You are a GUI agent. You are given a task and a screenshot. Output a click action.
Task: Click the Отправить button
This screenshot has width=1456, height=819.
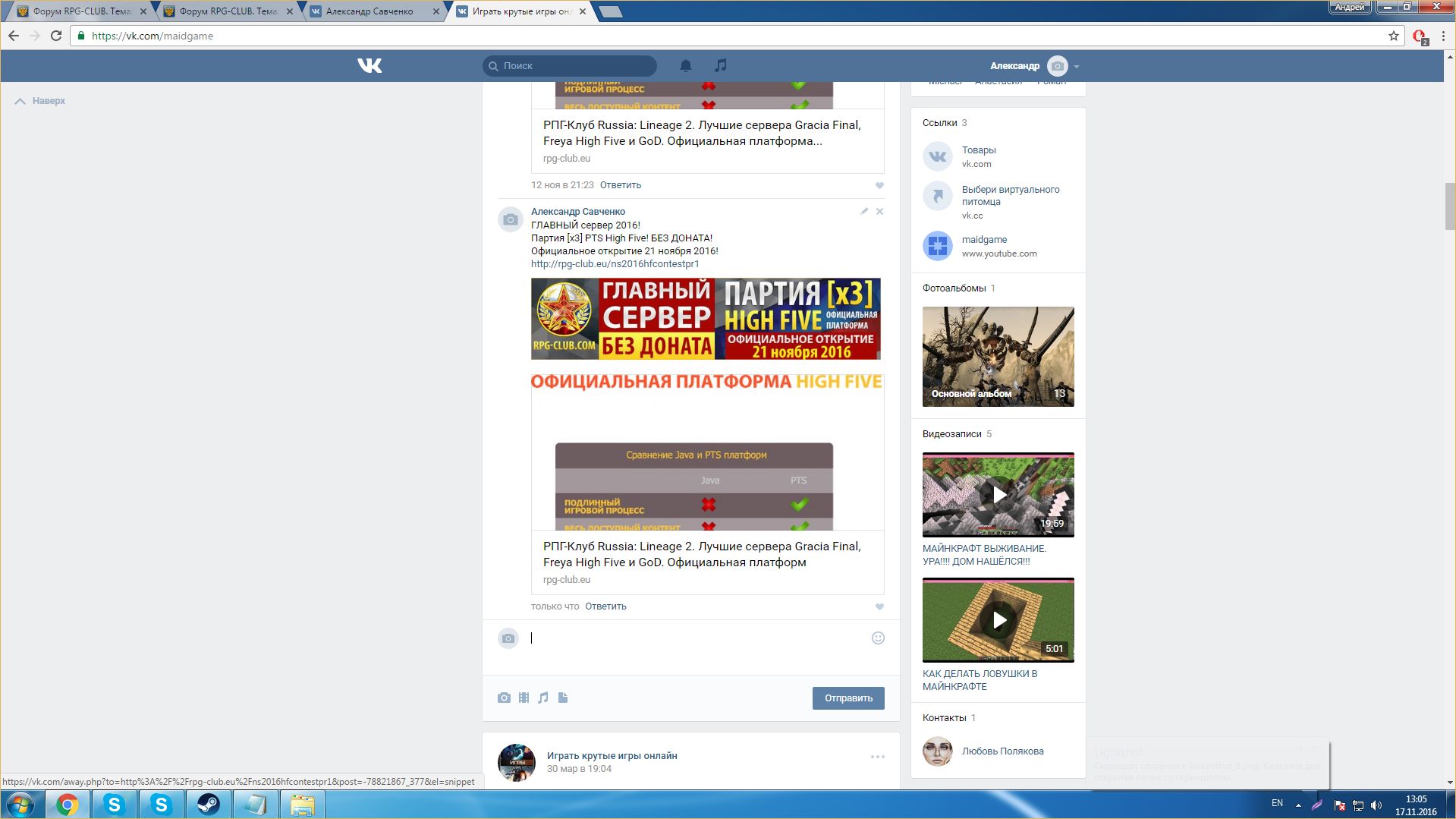pos(848,698)
